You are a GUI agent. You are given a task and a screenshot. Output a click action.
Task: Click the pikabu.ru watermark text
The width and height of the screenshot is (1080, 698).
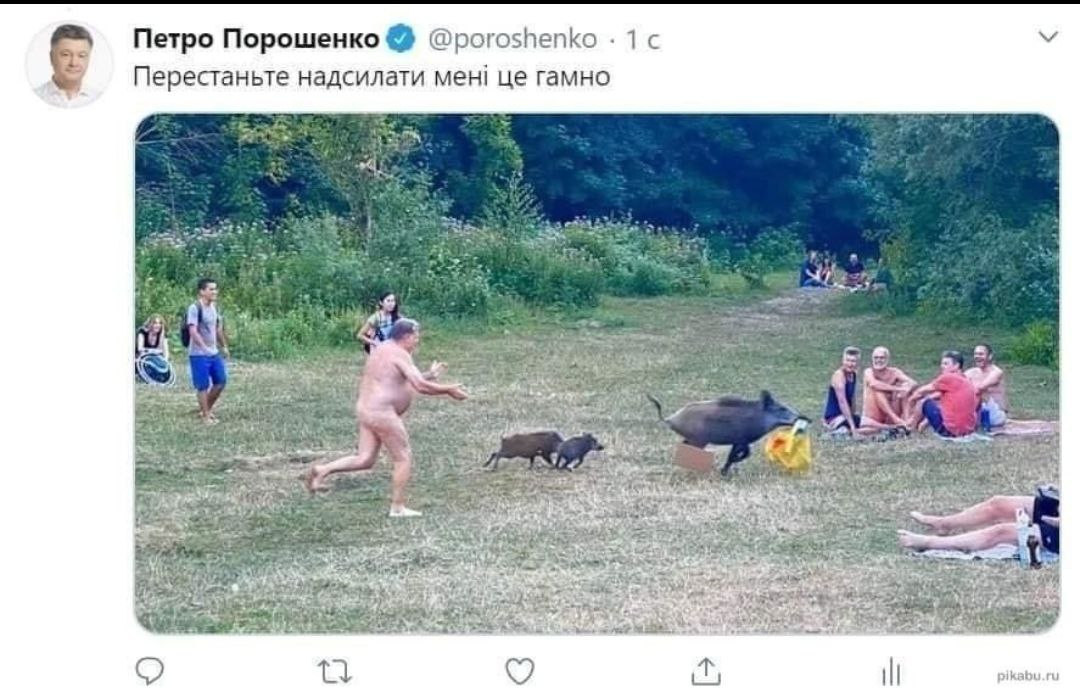(1028, 676)
